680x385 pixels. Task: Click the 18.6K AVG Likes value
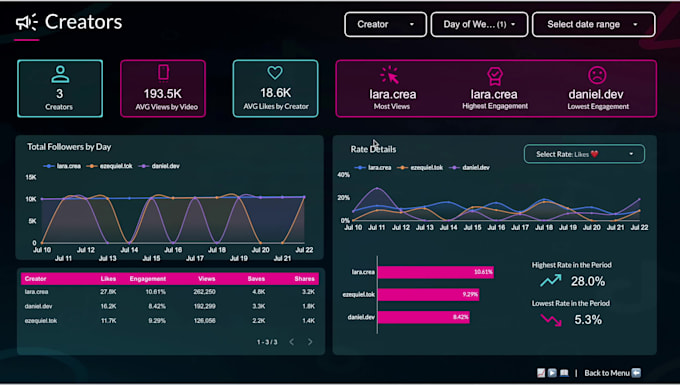coord(276,93)
